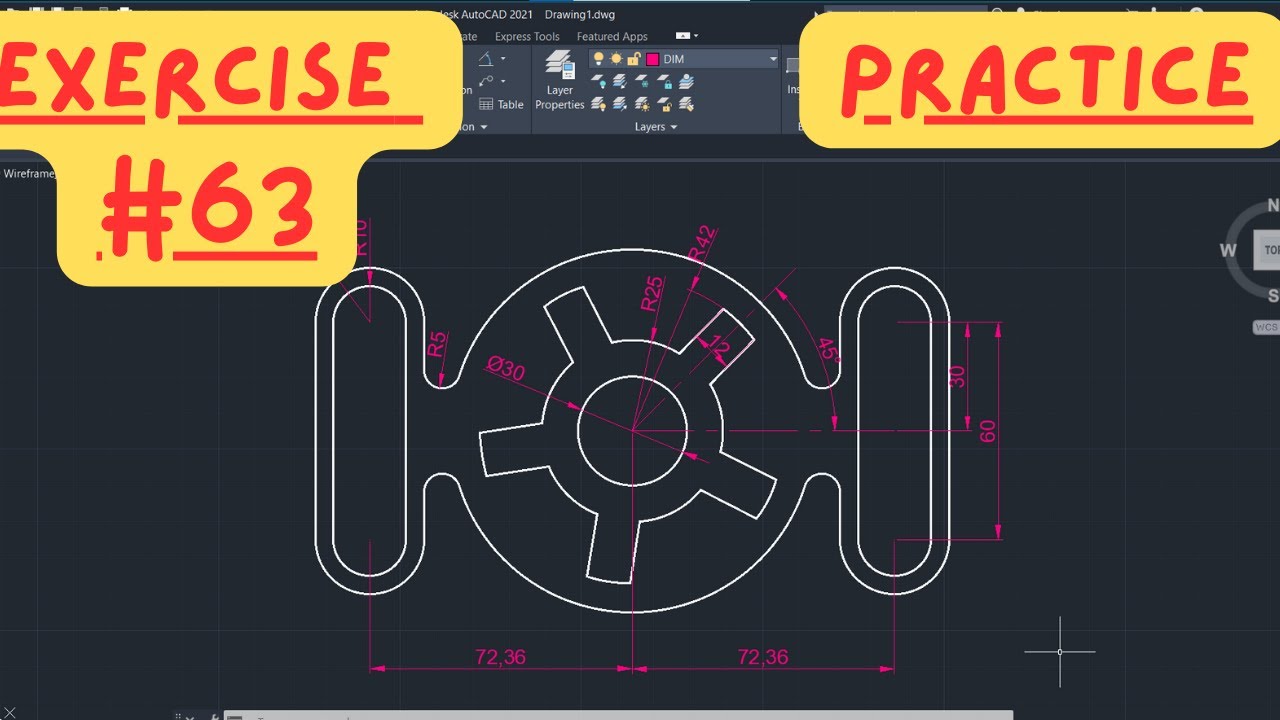Click the Isolate layer icon
1280x720 pixels.
pyautogui.click(x=620, y=81)
